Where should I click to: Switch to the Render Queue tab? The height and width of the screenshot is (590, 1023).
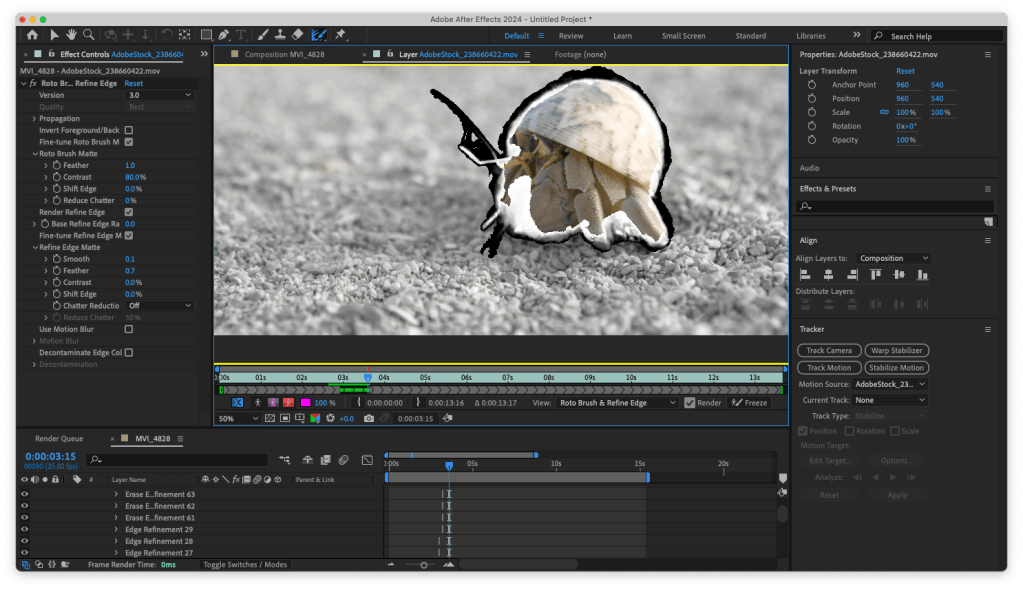[x=59, y=438]
